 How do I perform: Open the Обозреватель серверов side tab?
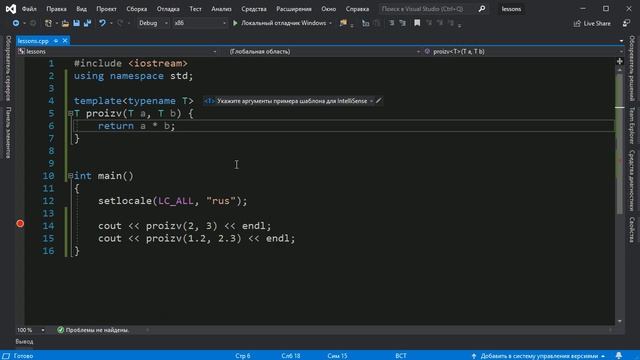click(x=8, y=68)
